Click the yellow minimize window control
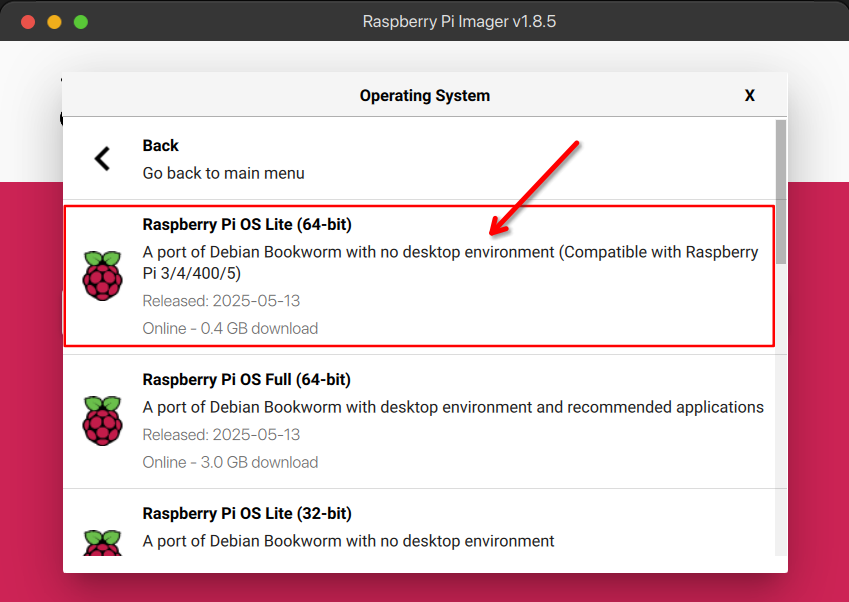This screenshot has height=602, width=849. point(54,20)
